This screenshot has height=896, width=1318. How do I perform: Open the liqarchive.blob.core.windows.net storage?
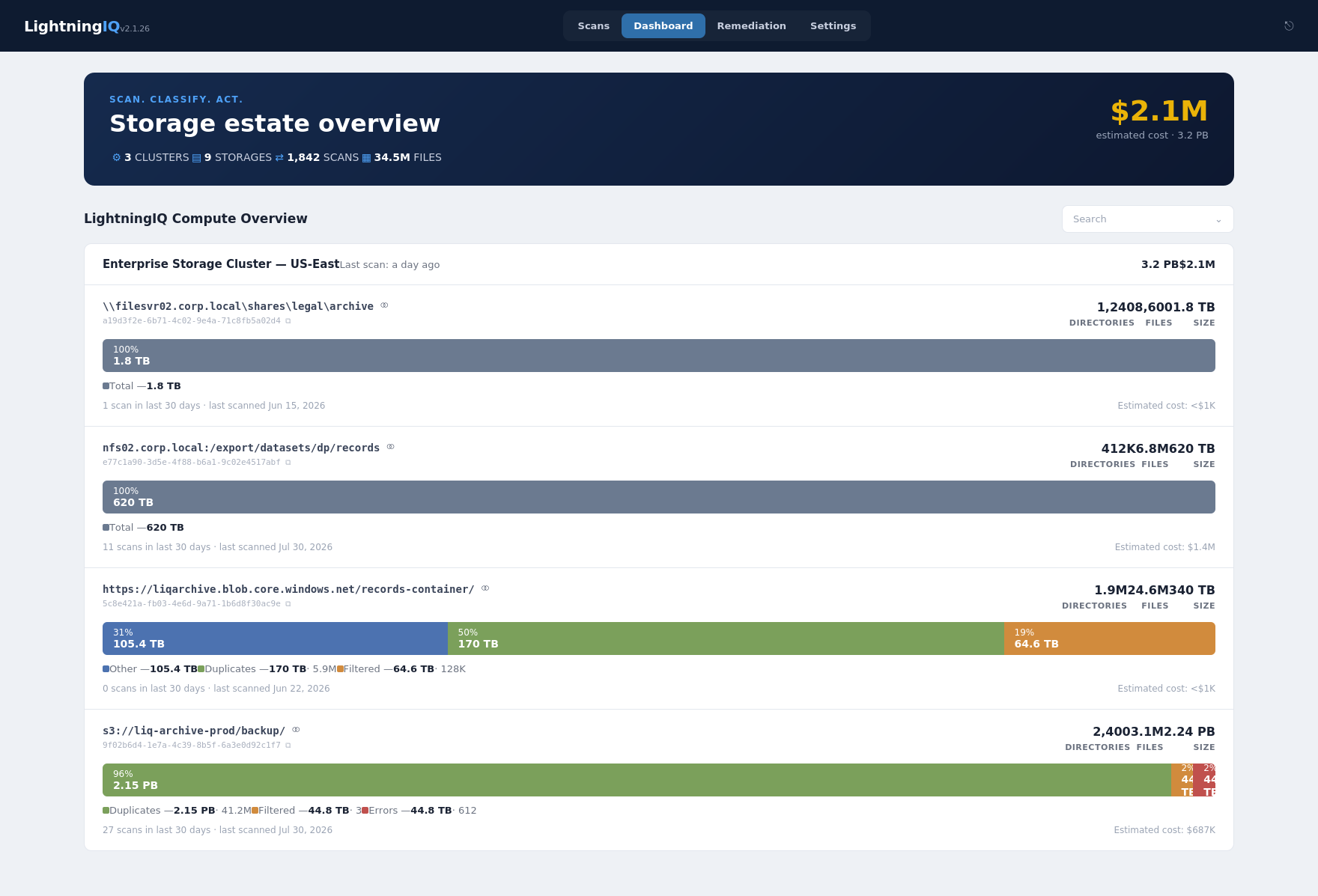pos(288,589)
